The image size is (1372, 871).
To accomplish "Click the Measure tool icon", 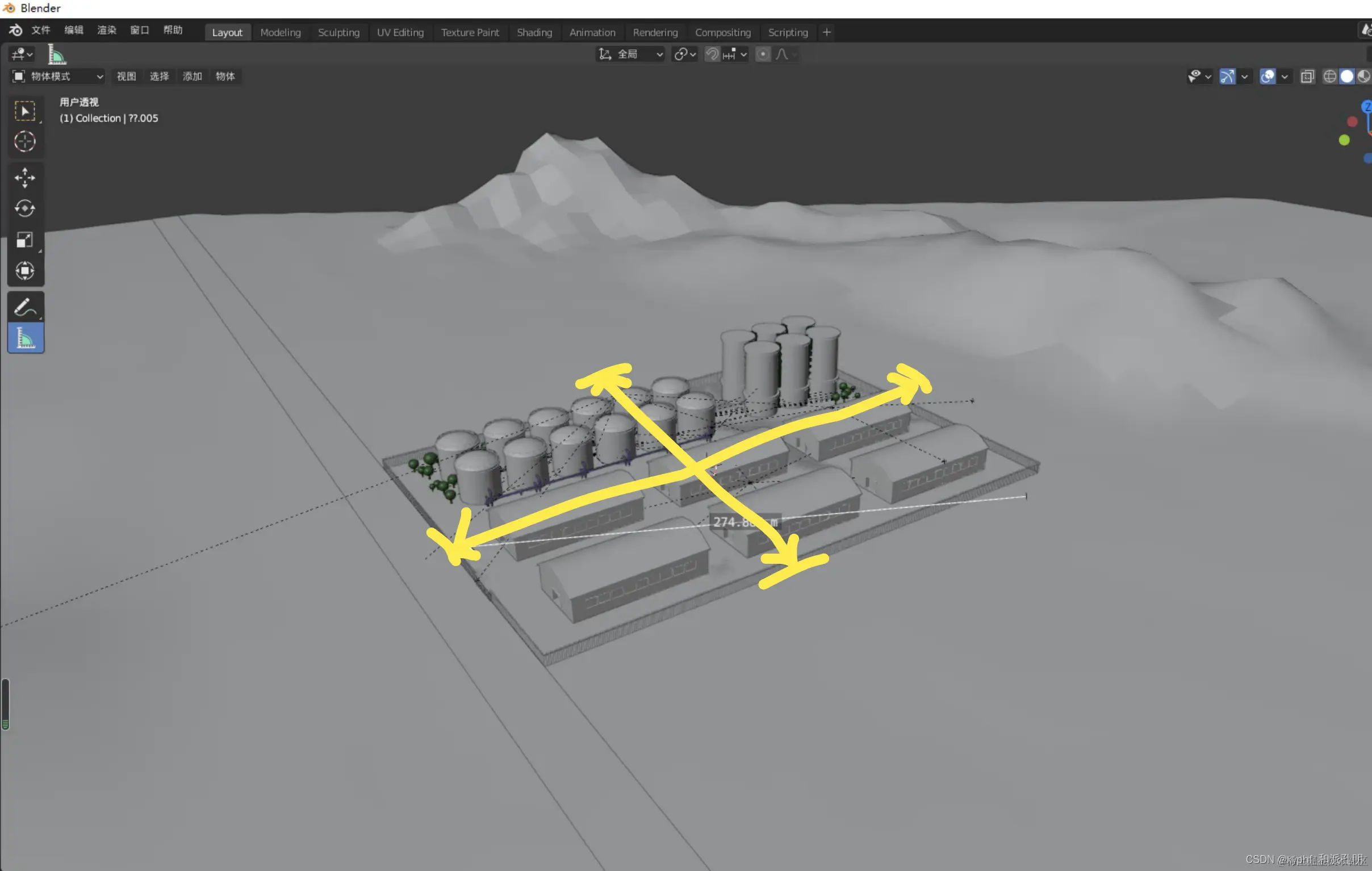I will 24,338.
